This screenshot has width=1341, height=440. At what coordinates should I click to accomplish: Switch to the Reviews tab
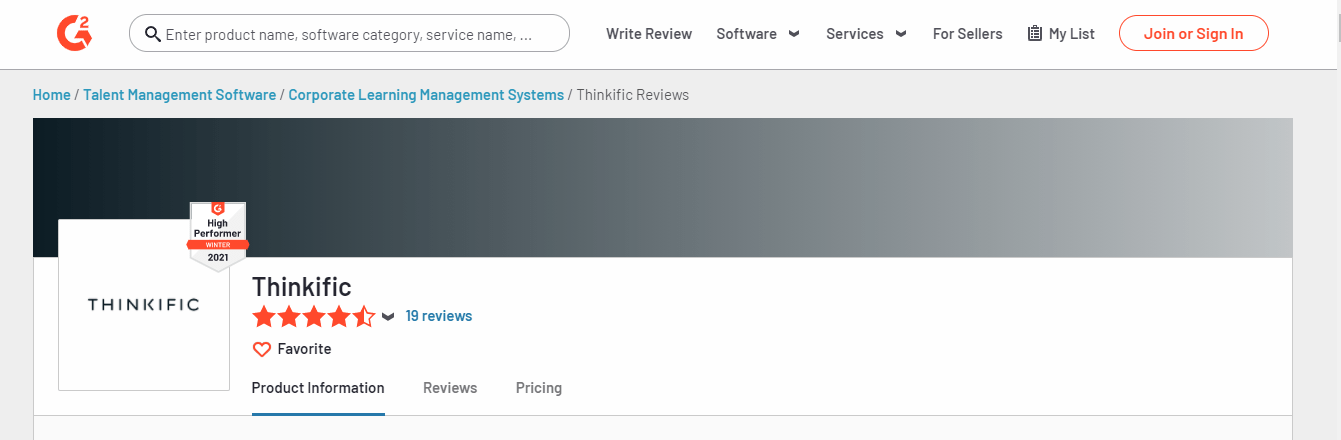450,388
